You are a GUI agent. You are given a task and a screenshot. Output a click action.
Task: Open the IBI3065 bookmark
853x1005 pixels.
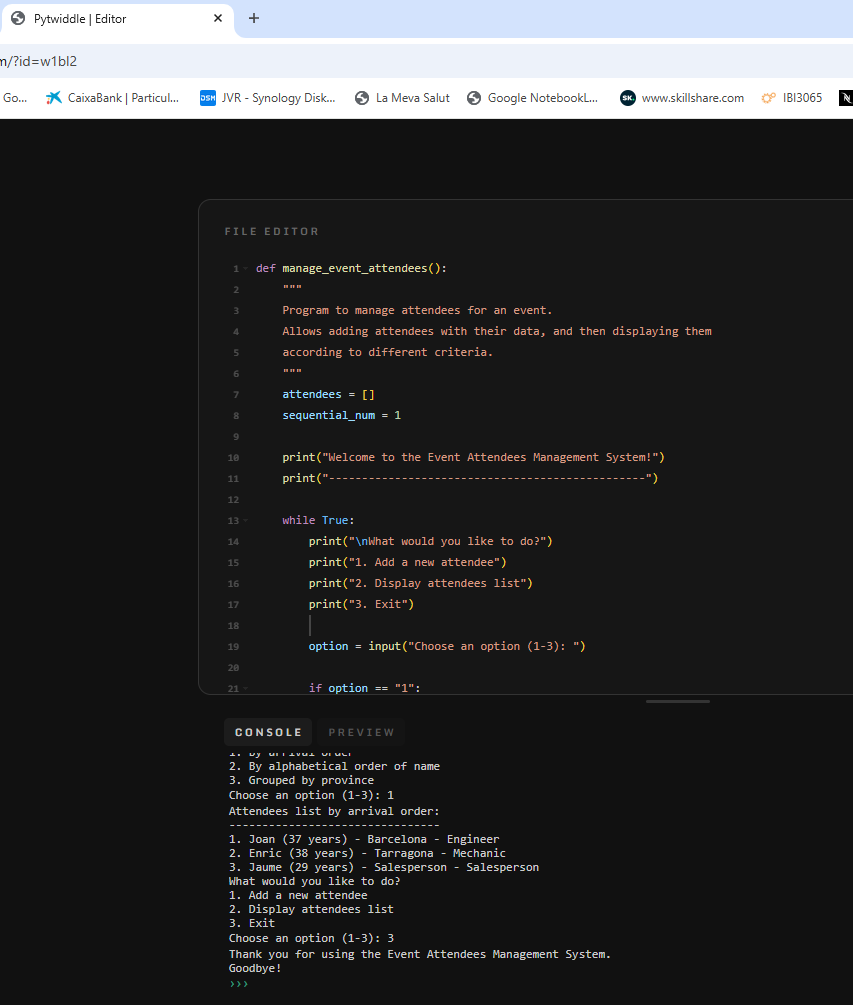(x=792, y=98)
